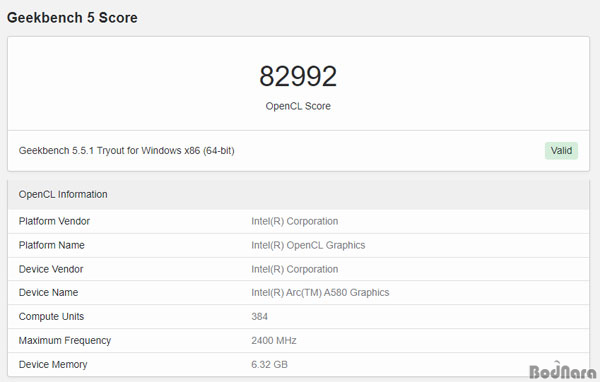The width and height of the screenshot is (600, 382).
Task: Select Intel(R) Arc(TM) A580 Graphics value
Action: (320, 292)
